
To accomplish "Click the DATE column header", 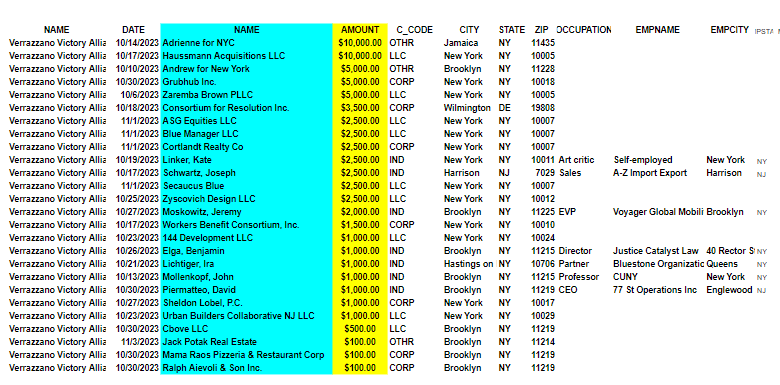I will pos(133,30).
